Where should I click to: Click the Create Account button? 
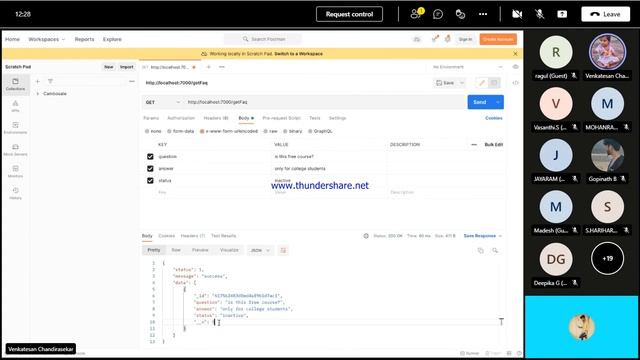click(498, 39)
